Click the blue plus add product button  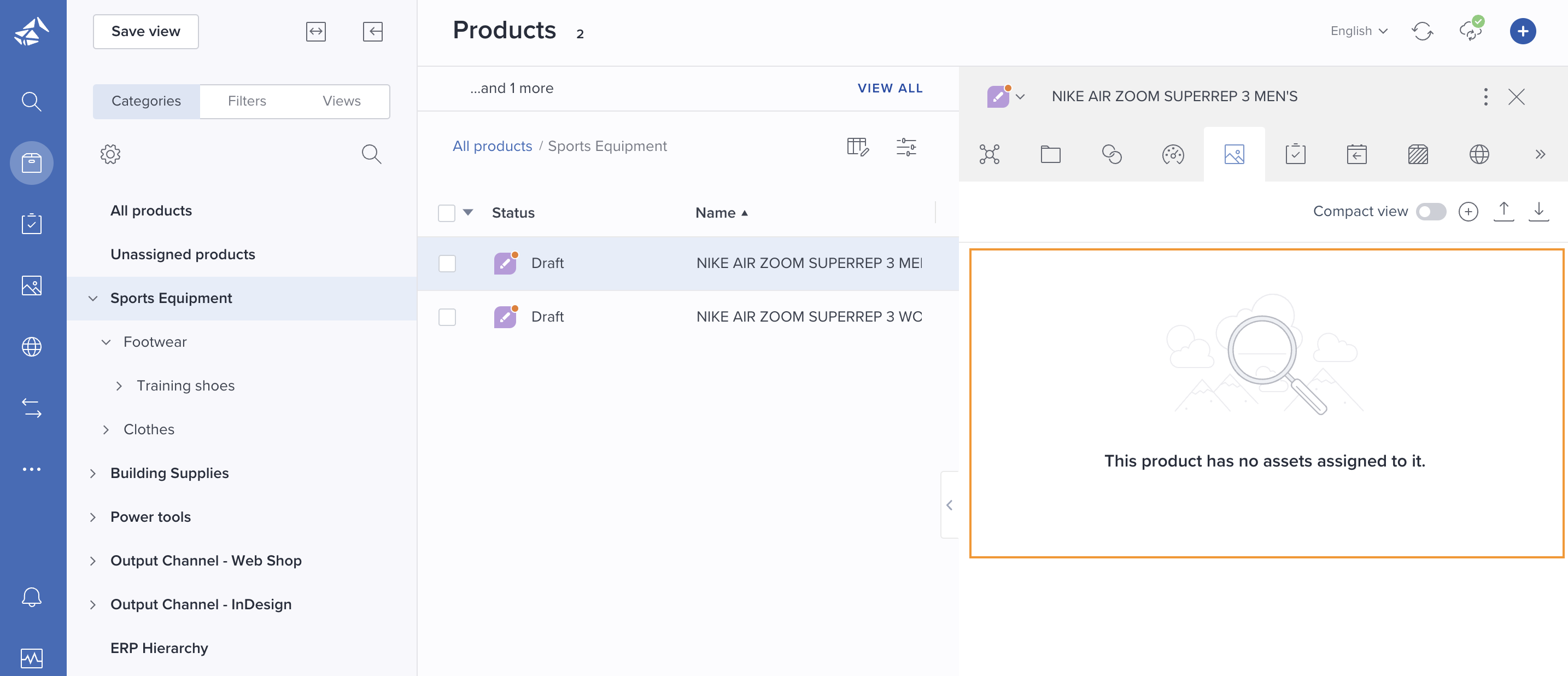1523,31
